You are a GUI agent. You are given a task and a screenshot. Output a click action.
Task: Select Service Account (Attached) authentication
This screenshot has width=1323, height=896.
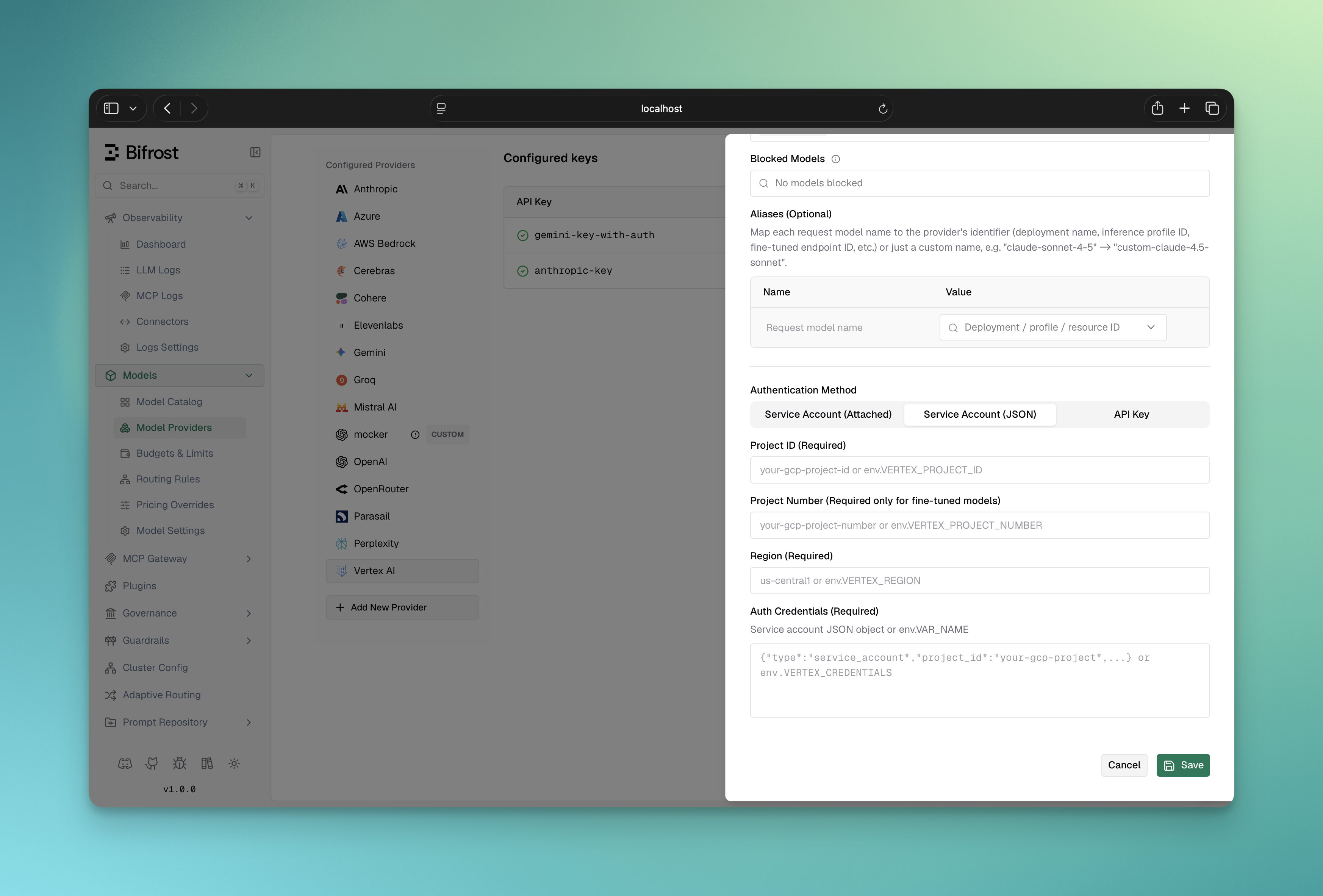[x=828, y=415]
